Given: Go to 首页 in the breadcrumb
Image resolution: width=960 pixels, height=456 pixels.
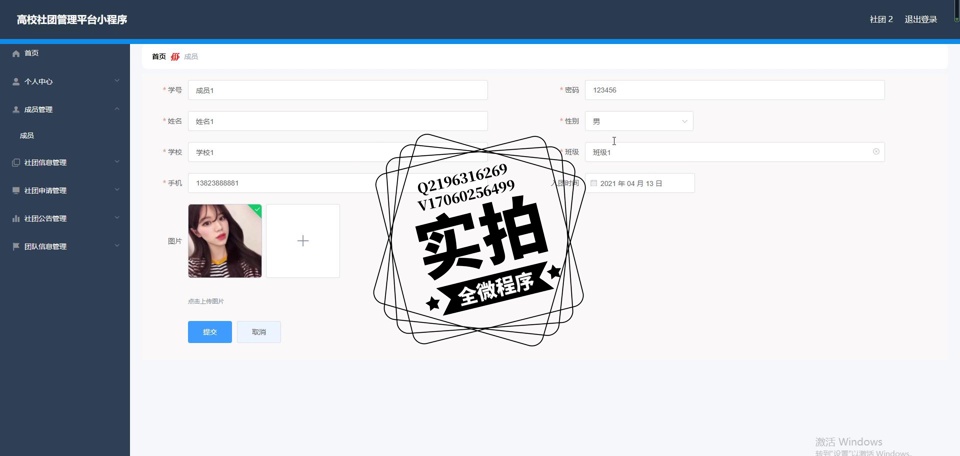Looking at the screenshot, I should (159, 57).
